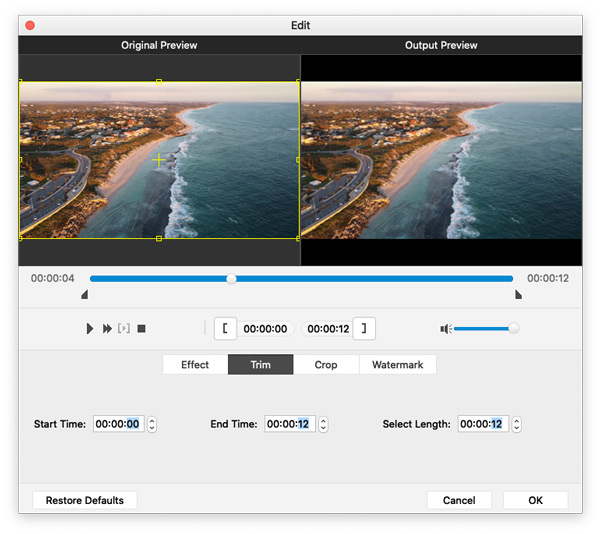The height and width of the screenshot is (534, 600).
Task: Switch to the Effect tab
Action: pyautogui.click(x=195, y=365)
